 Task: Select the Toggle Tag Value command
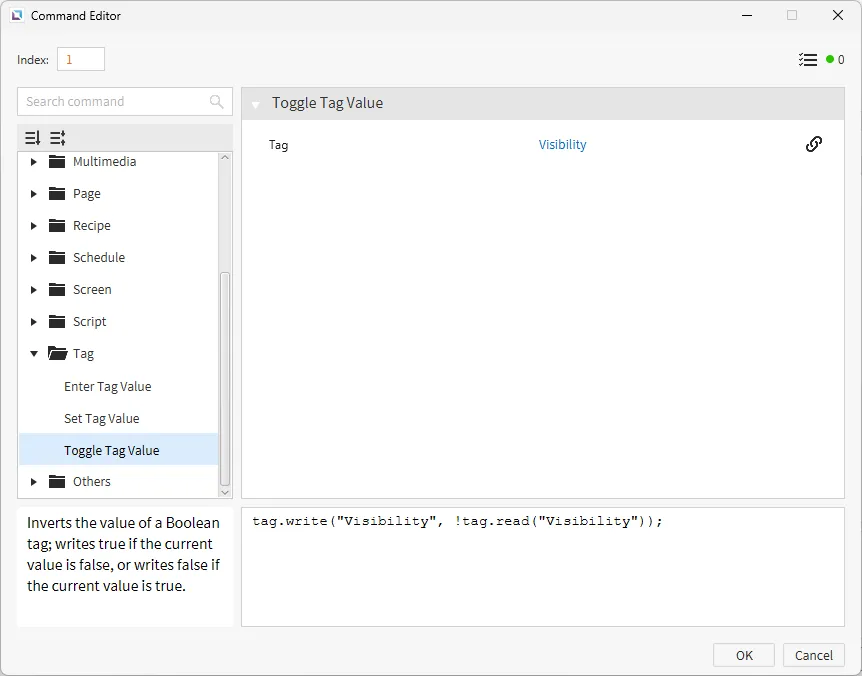[112, 451]
